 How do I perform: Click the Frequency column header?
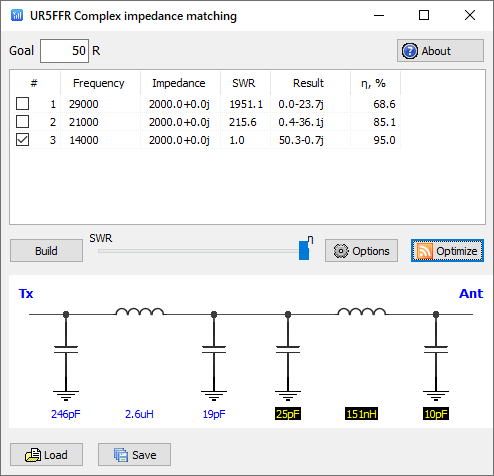point(99,83)
